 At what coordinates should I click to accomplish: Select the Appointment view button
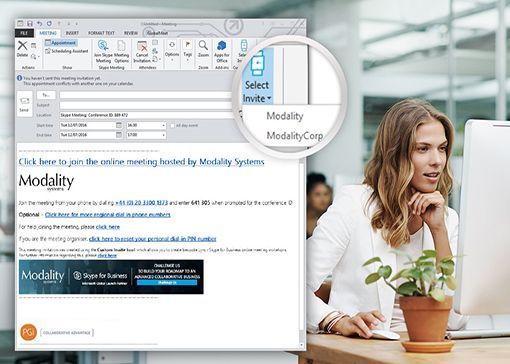(61, 43)
